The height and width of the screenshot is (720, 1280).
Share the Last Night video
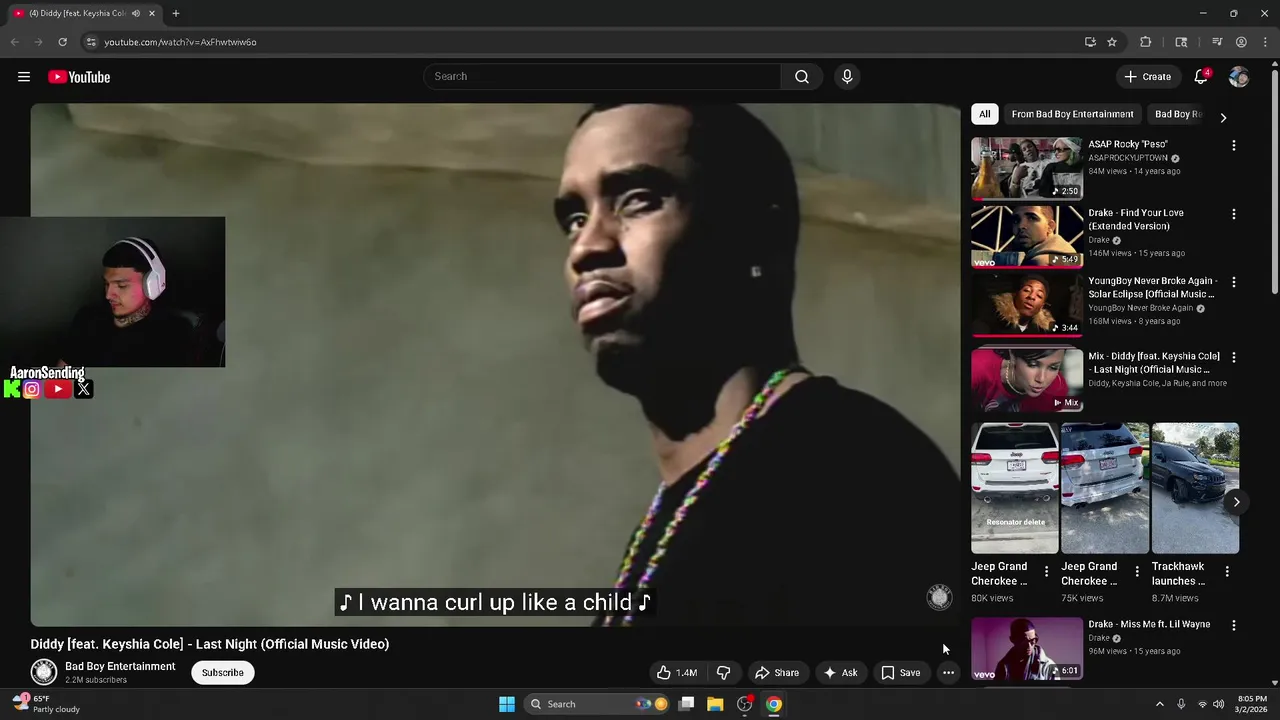pyautogui.click(x=777, y=673)
